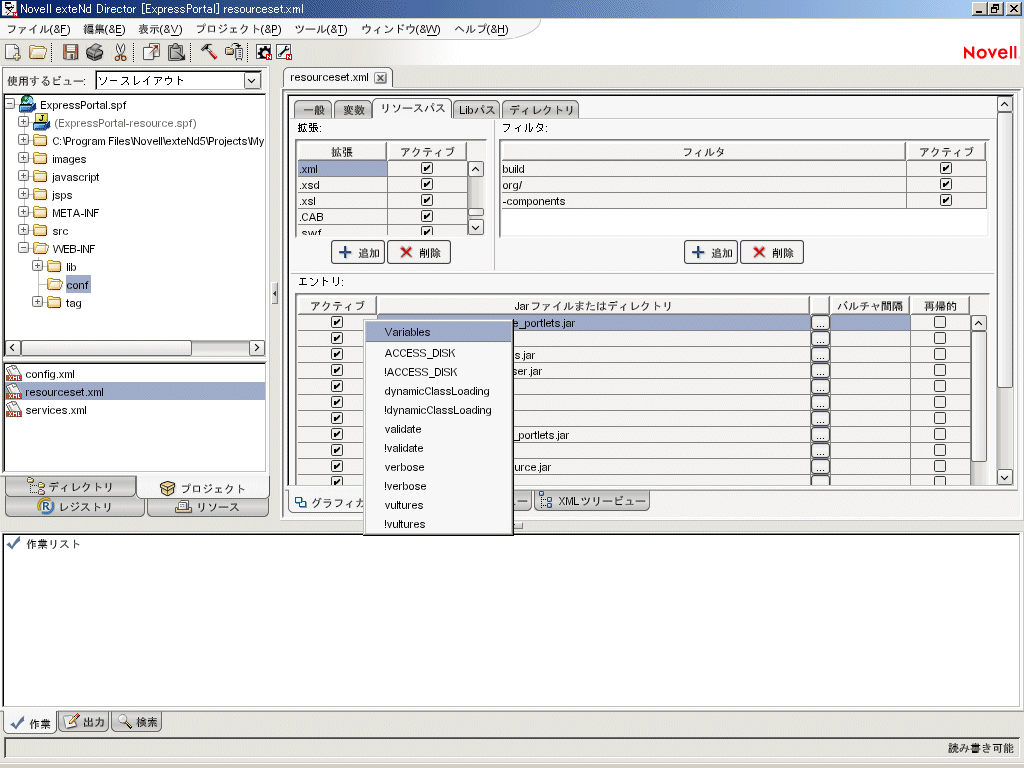Click the Open folder toolbar icon
1024x768 pixels.
coord(37,52)
